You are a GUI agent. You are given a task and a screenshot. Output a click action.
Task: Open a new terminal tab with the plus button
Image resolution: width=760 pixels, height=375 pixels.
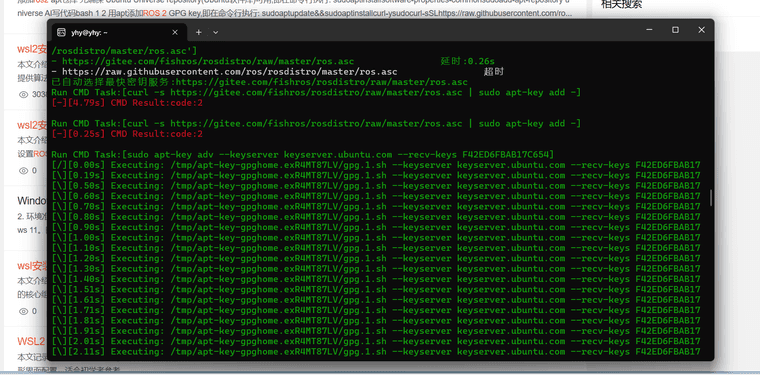(199, 32)
